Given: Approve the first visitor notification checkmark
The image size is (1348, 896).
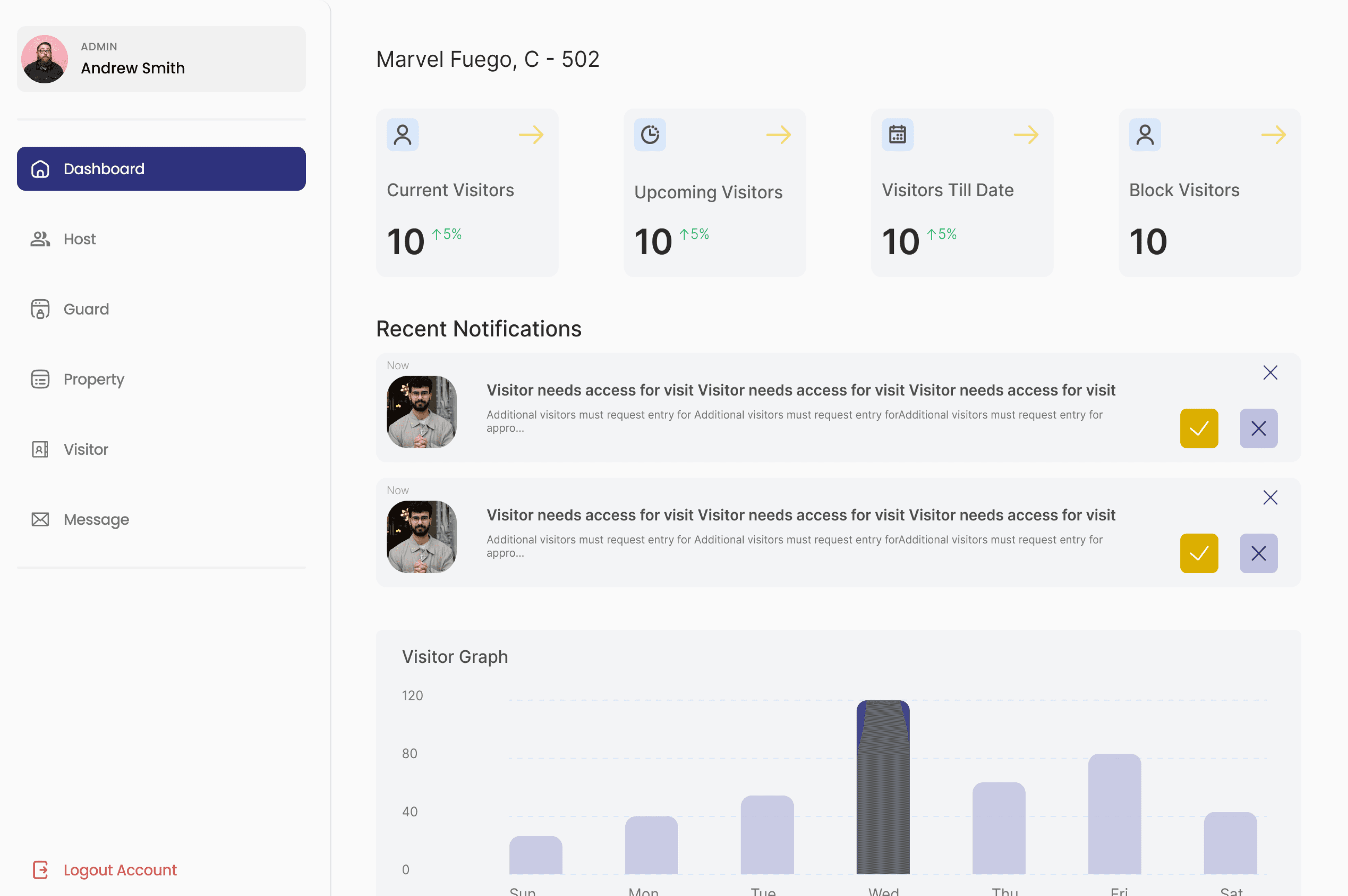Looking at the screenshot, I should coord(1199,428).
